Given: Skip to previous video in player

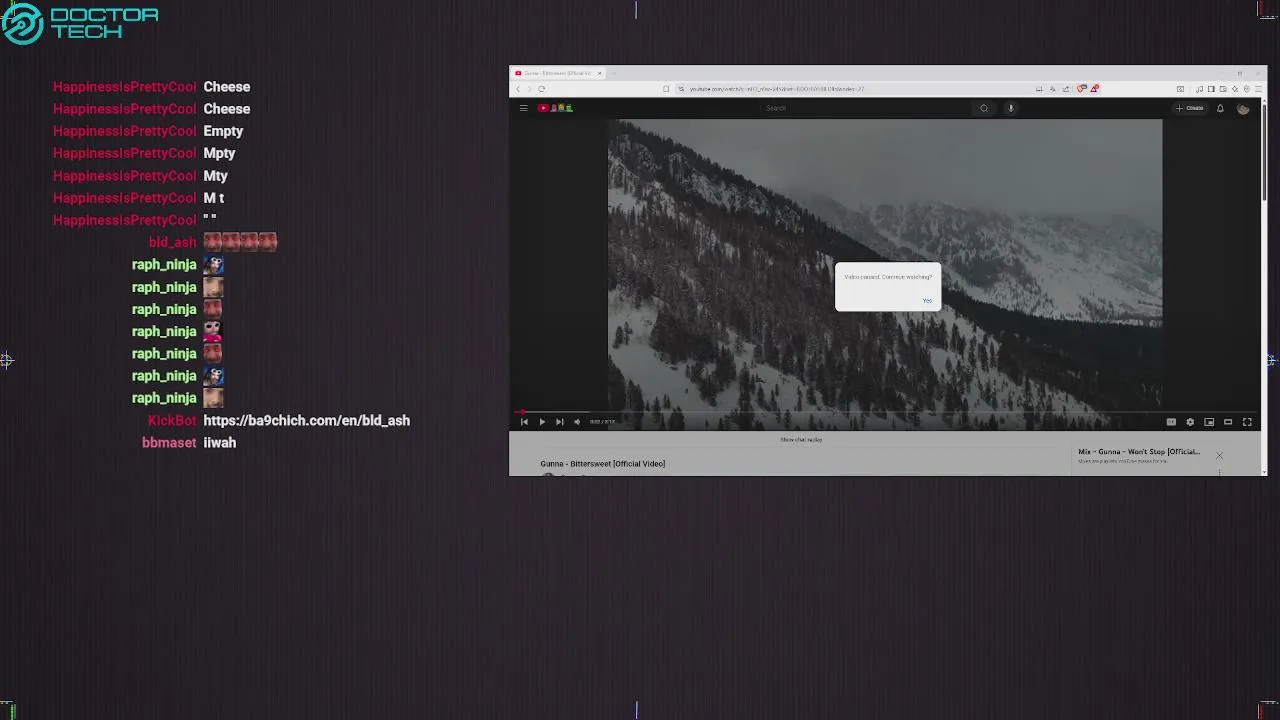Looking at the screenshot, I should click(524, 422).
